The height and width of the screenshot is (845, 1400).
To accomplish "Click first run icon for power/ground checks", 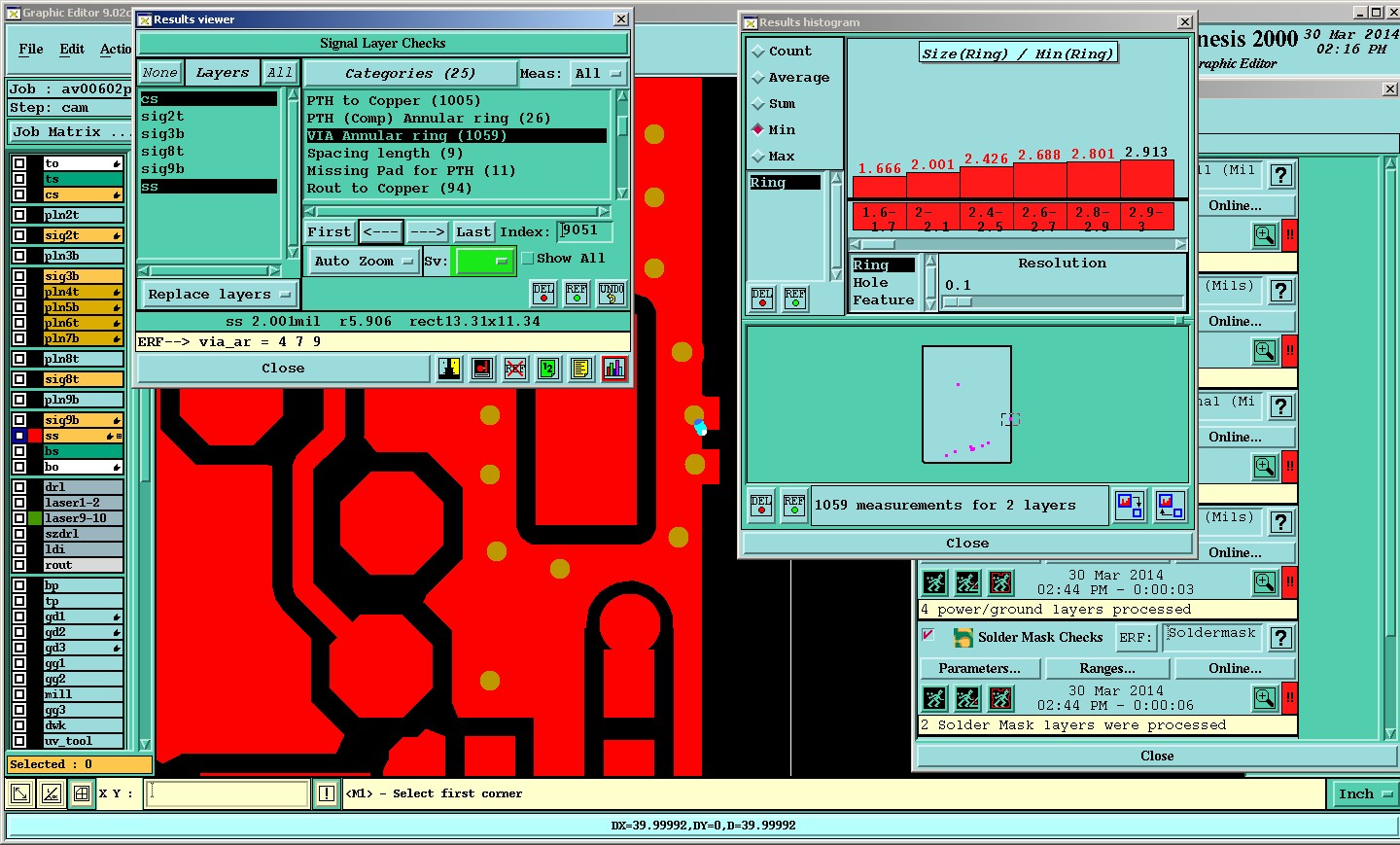I will 934,582.
